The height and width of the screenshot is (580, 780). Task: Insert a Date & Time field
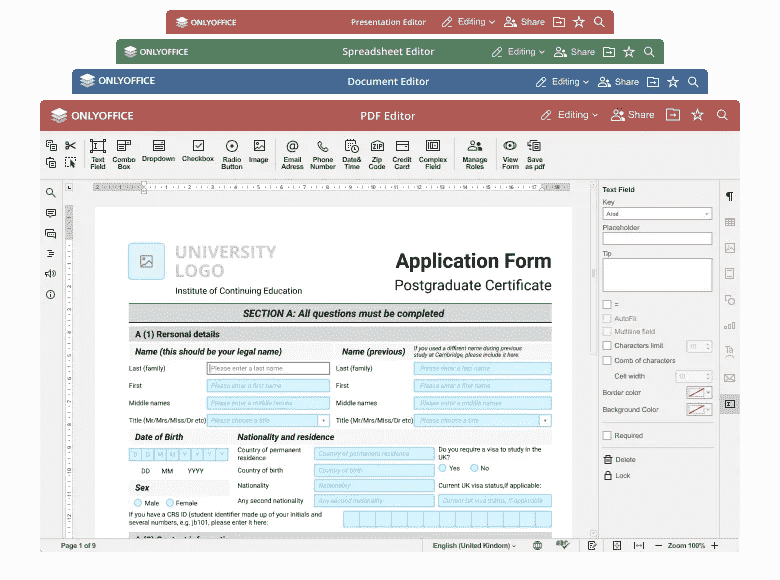click(352, 154)
